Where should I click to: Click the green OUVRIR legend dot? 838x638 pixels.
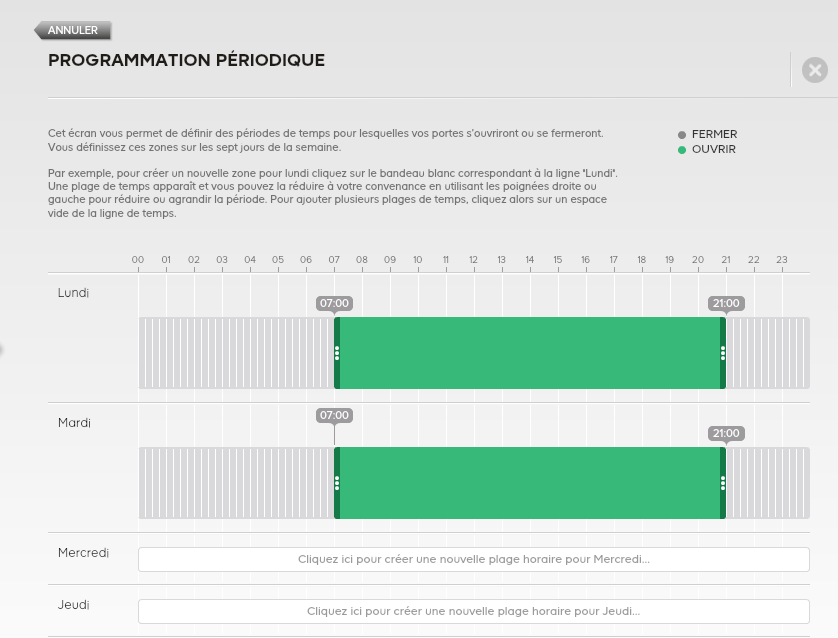point(681,150)
